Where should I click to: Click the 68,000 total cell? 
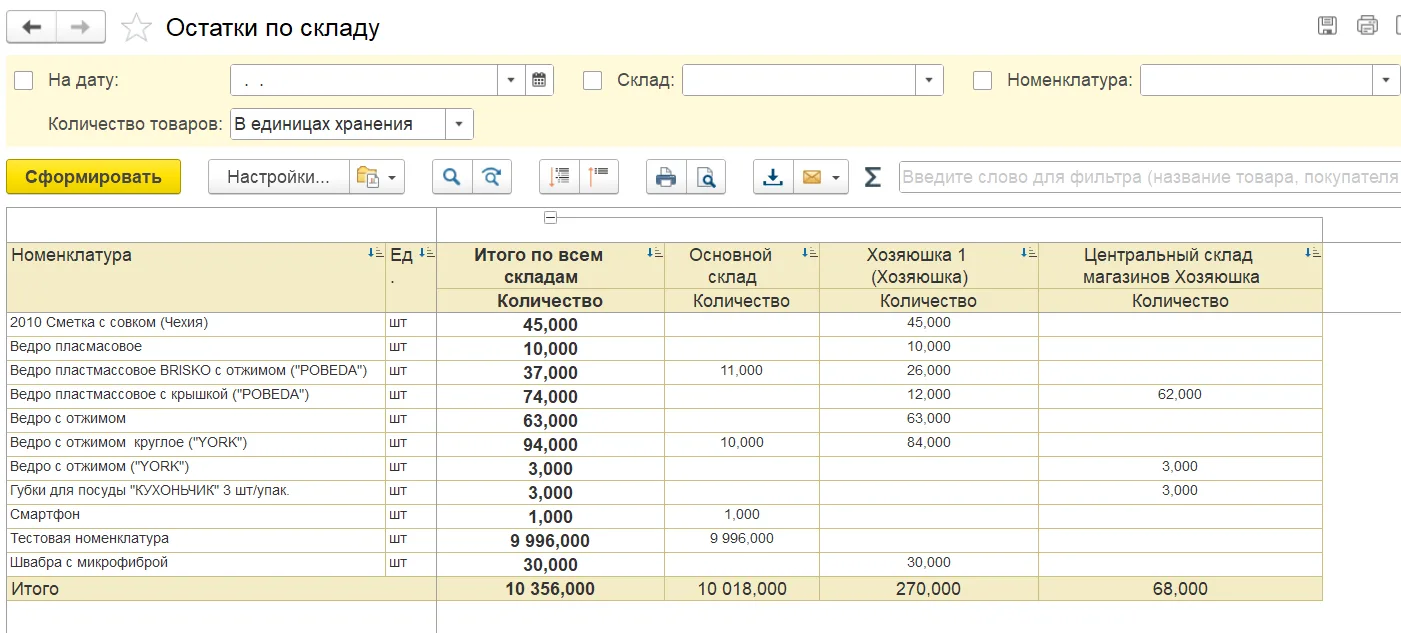(1180, 589)
